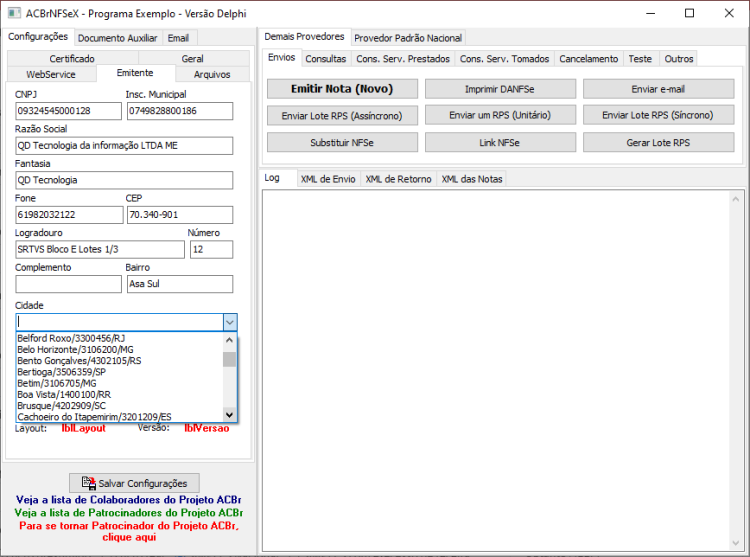
Task: Open the Documento Auxiliar tab
Action: coord(118,38)
